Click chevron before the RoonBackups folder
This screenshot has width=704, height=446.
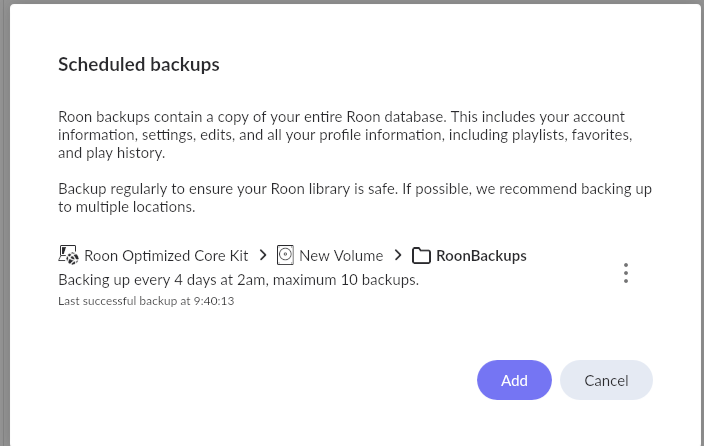398,255
